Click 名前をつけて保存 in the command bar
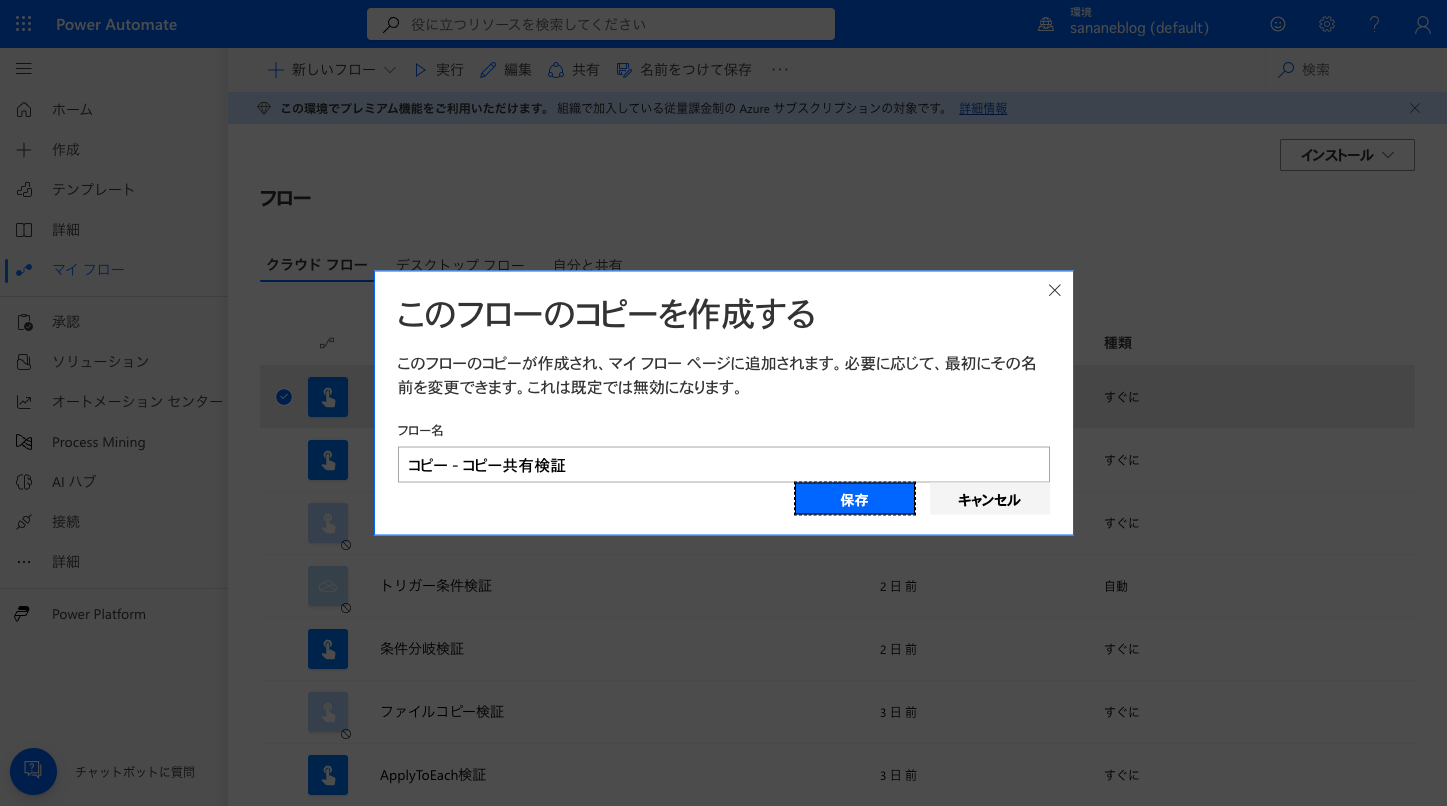Image resolution: width=1447 pixels, height=806 pixels. click(x=684, y=70)
